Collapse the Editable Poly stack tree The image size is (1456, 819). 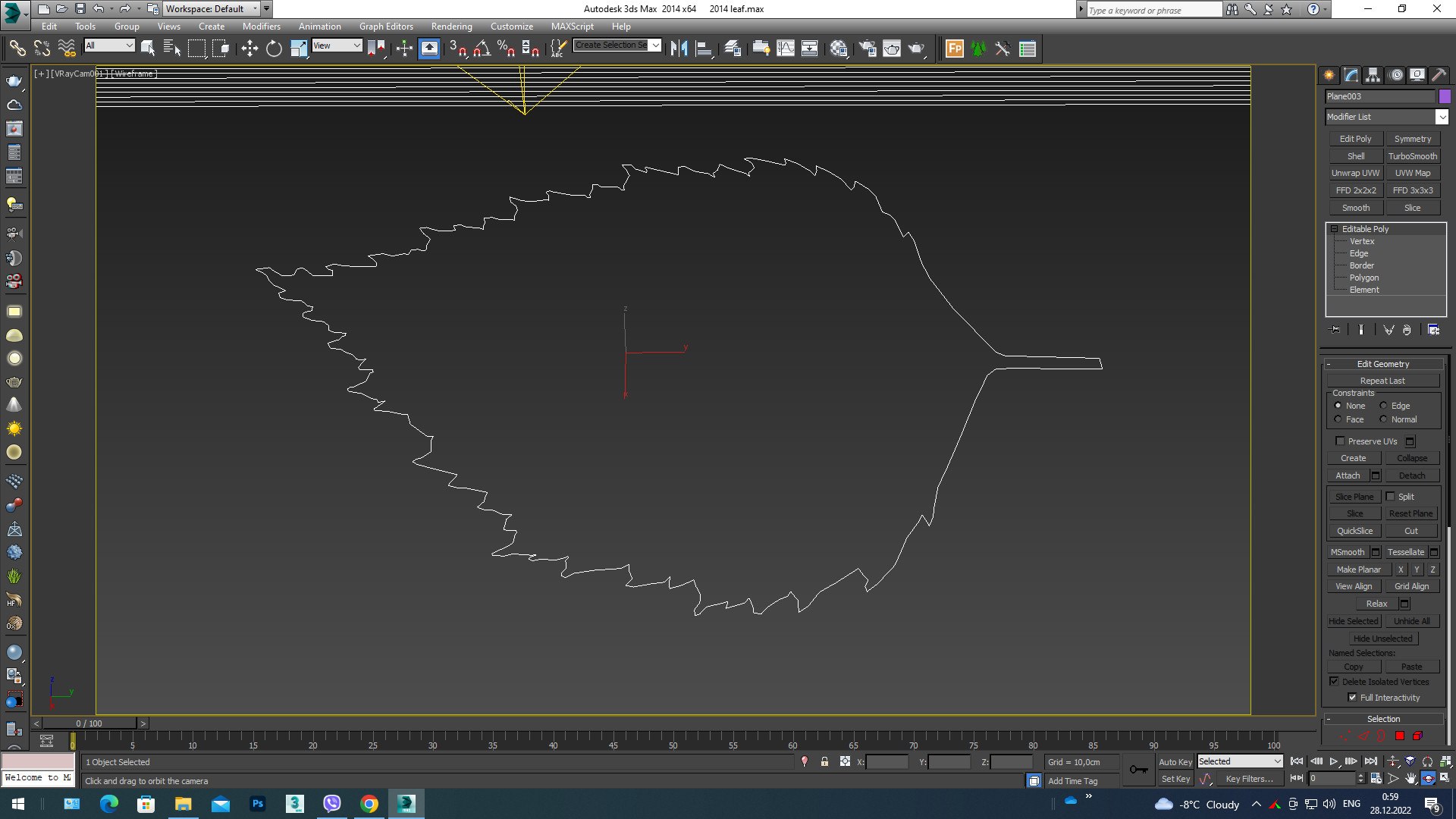[1335, 229]
